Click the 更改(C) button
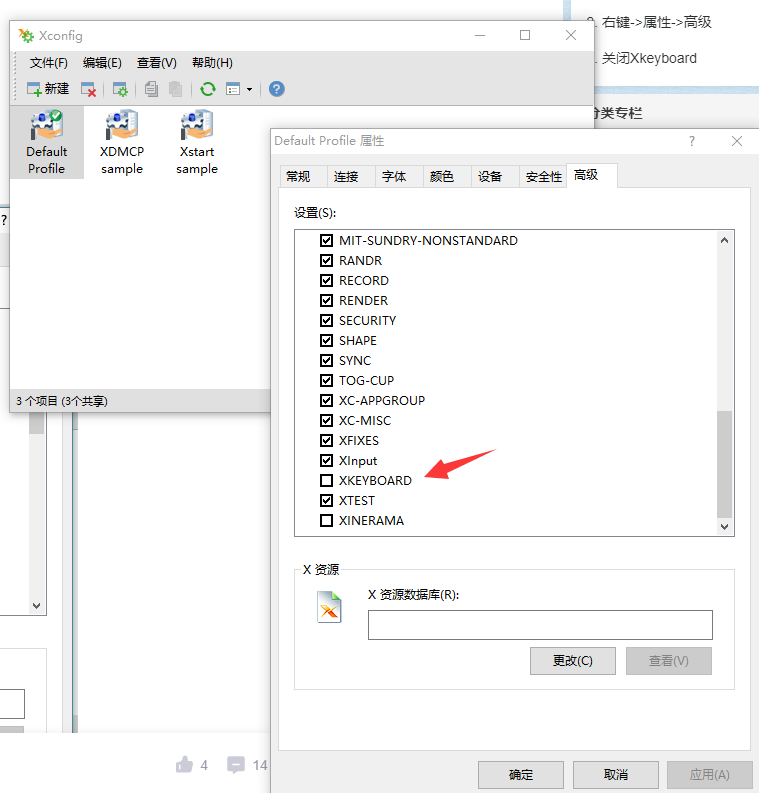The width and height of the screenshot is (759, 793). [572, 660]
